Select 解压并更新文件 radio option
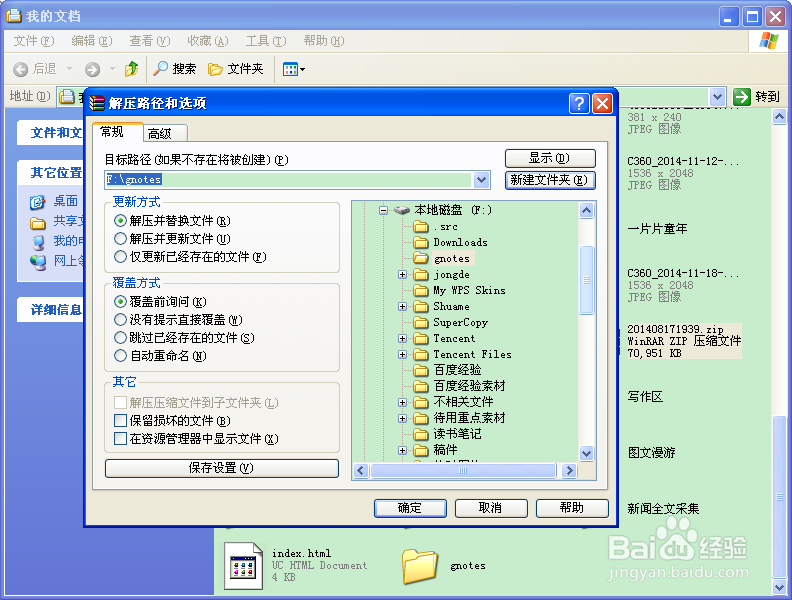This screenshot has height=600, width=792. tap(120, 238)
